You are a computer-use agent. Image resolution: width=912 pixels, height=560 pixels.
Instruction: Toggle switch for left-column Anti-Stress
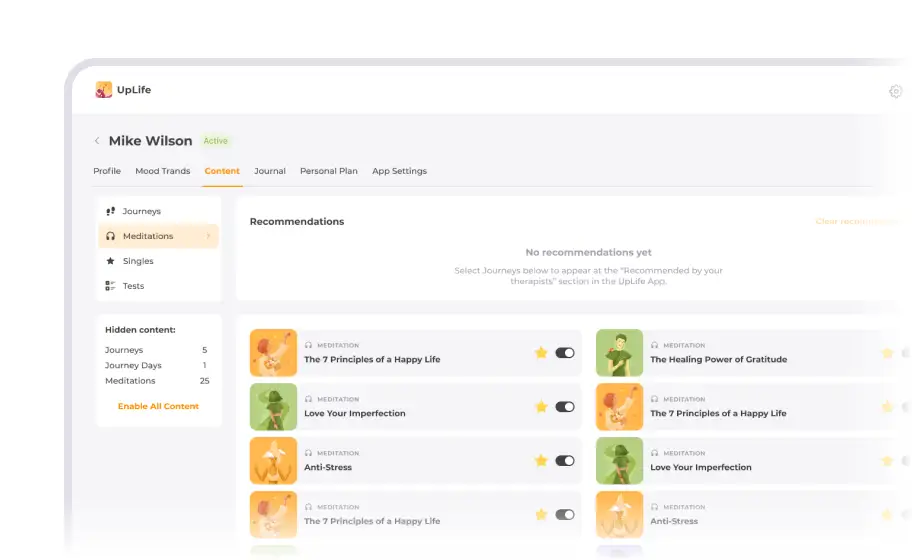pos(565,461)
